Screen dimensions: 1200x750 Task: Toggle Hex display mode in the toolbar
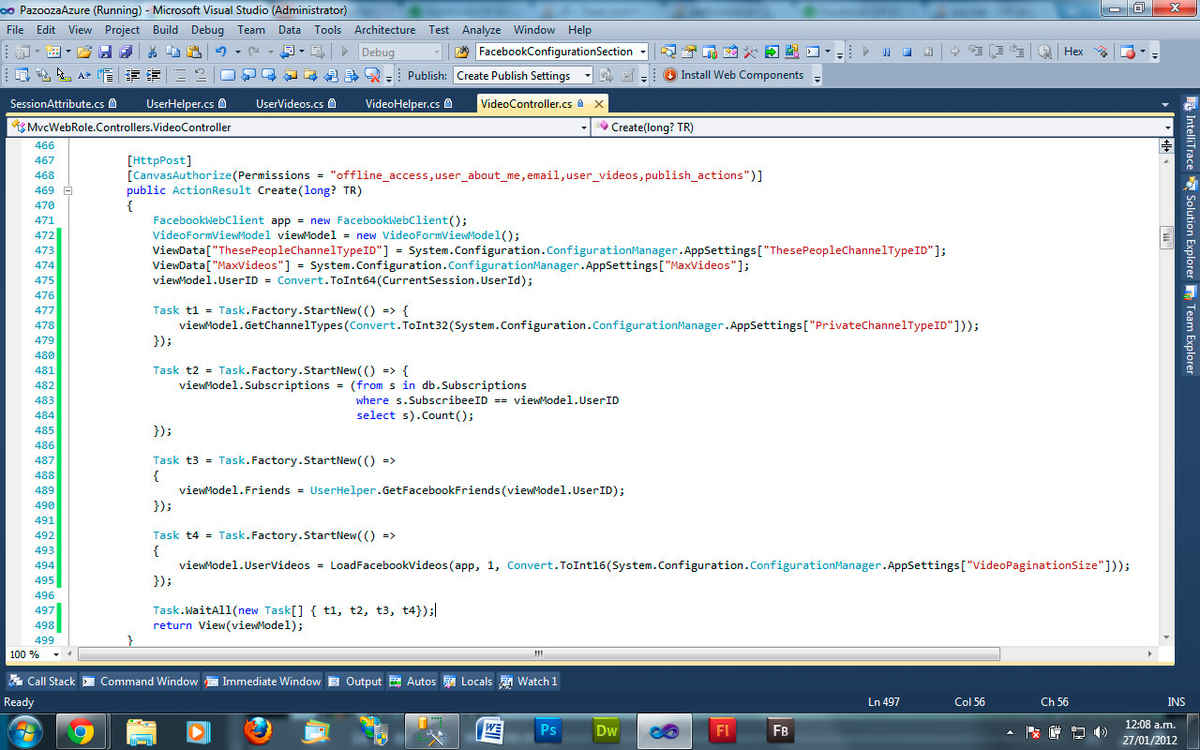pos(1074,51)
